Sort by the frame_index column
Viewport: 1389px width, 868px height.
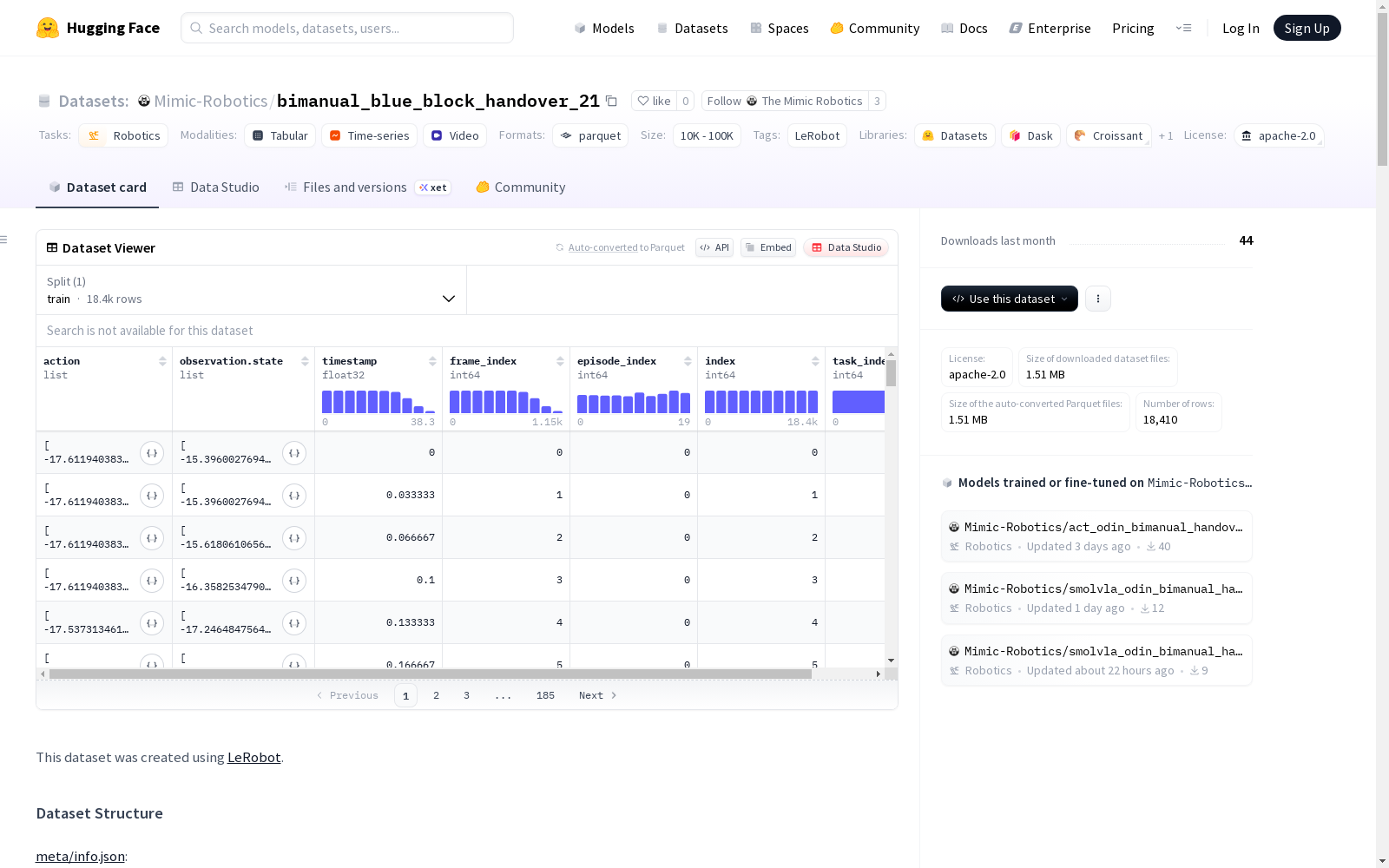pyautogui.click(x=560, y=361)
